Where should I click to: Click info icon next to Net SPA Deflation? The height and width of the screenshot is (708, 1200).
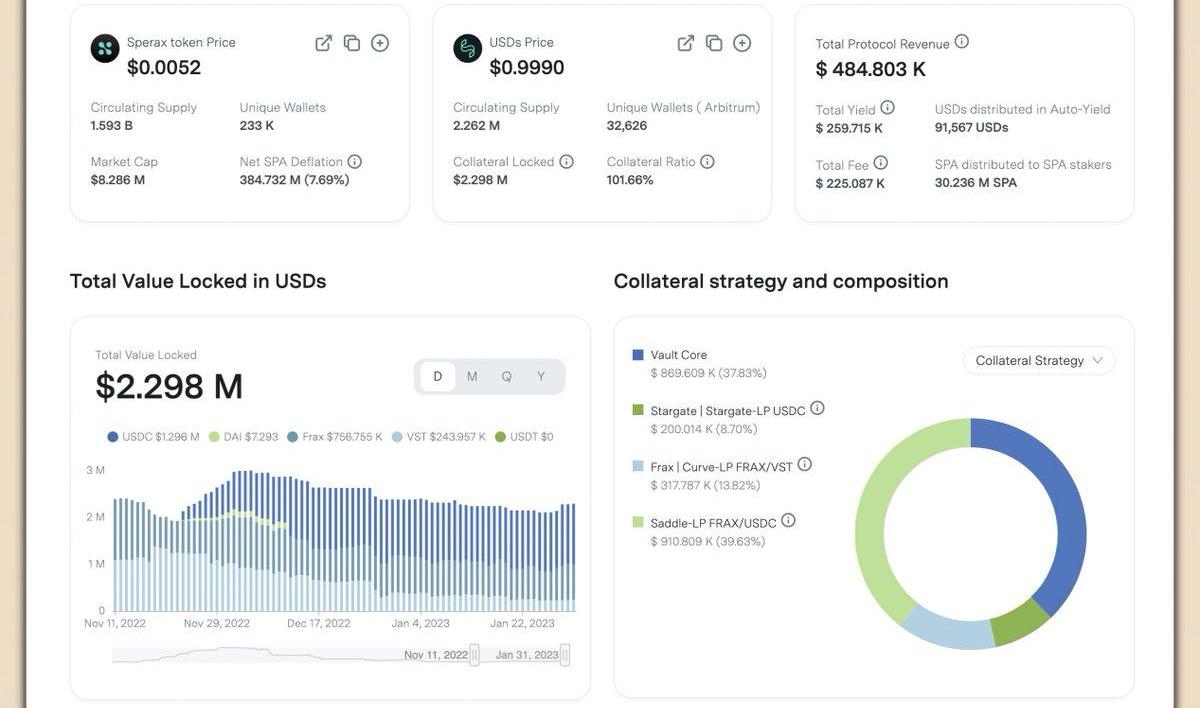(x=355, y=162)
